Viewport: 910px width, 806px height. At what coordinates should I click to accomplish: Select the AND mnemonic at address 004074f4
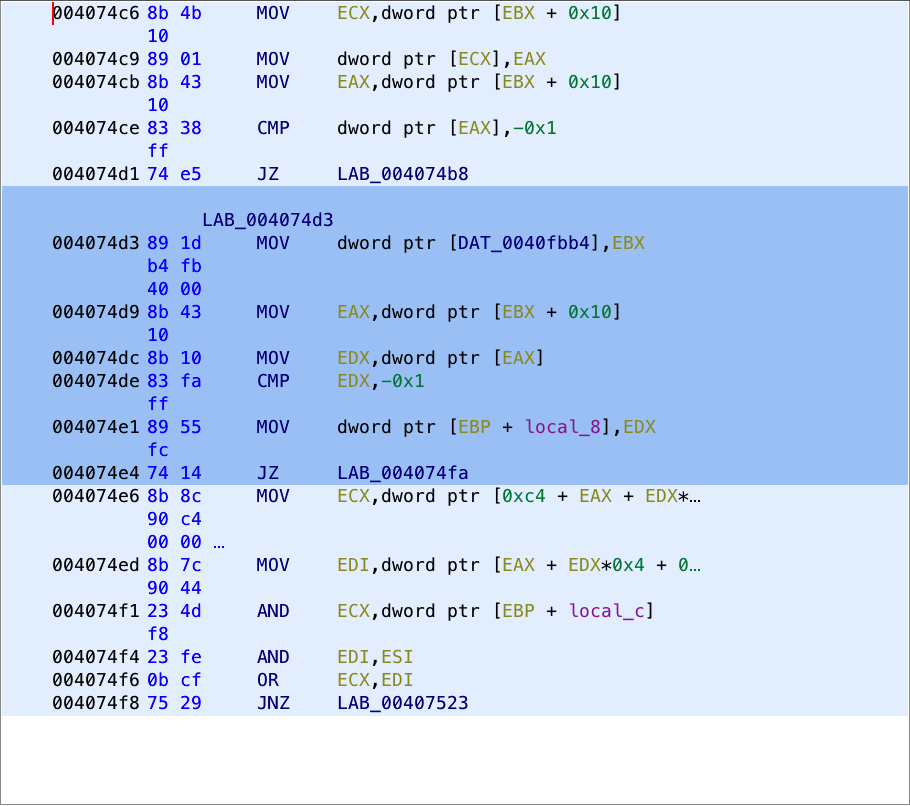(272, 657)
